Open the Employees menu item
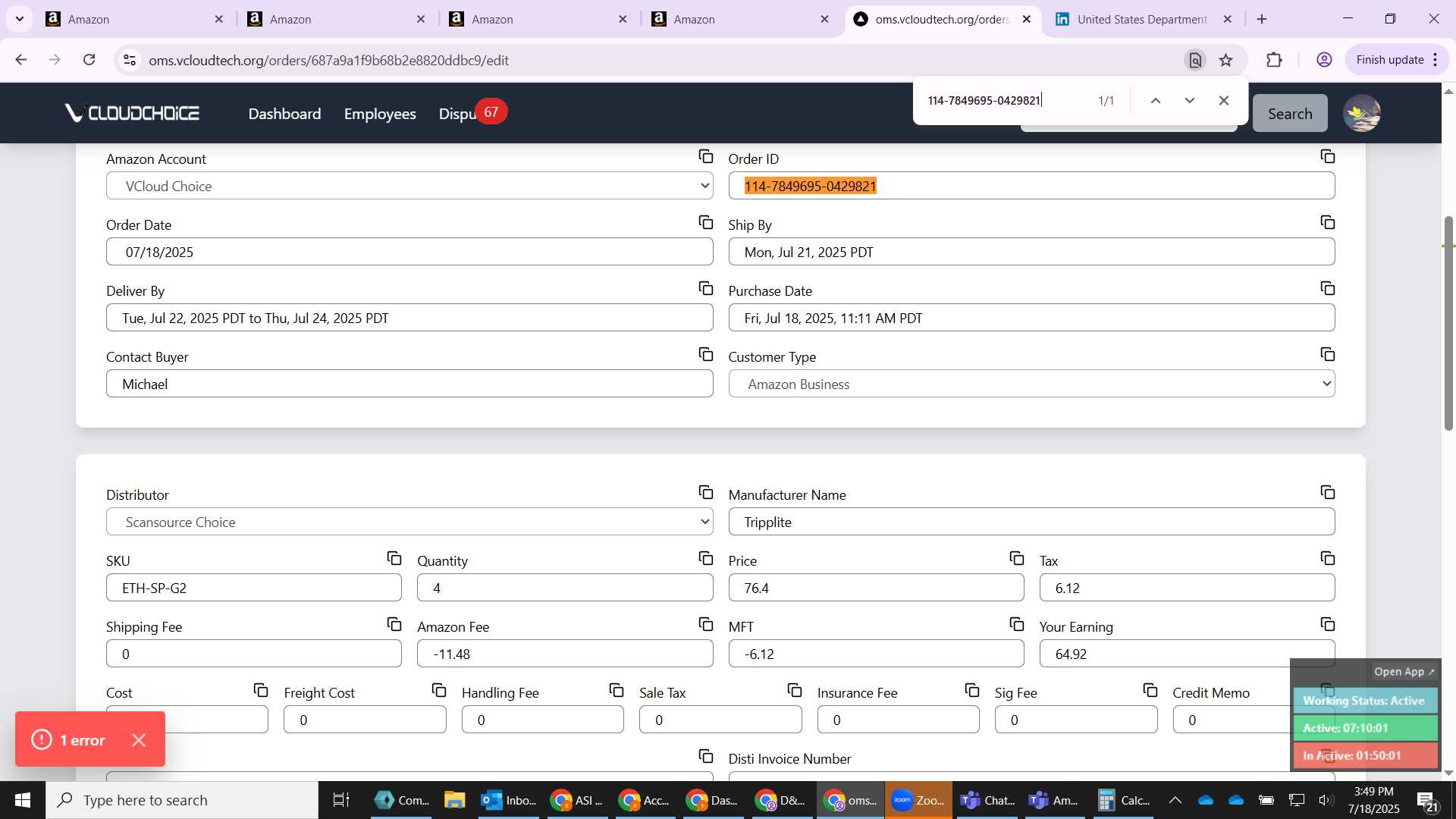Image resolution: width=1456 pixels, height=819 pixels. point(380,114)
